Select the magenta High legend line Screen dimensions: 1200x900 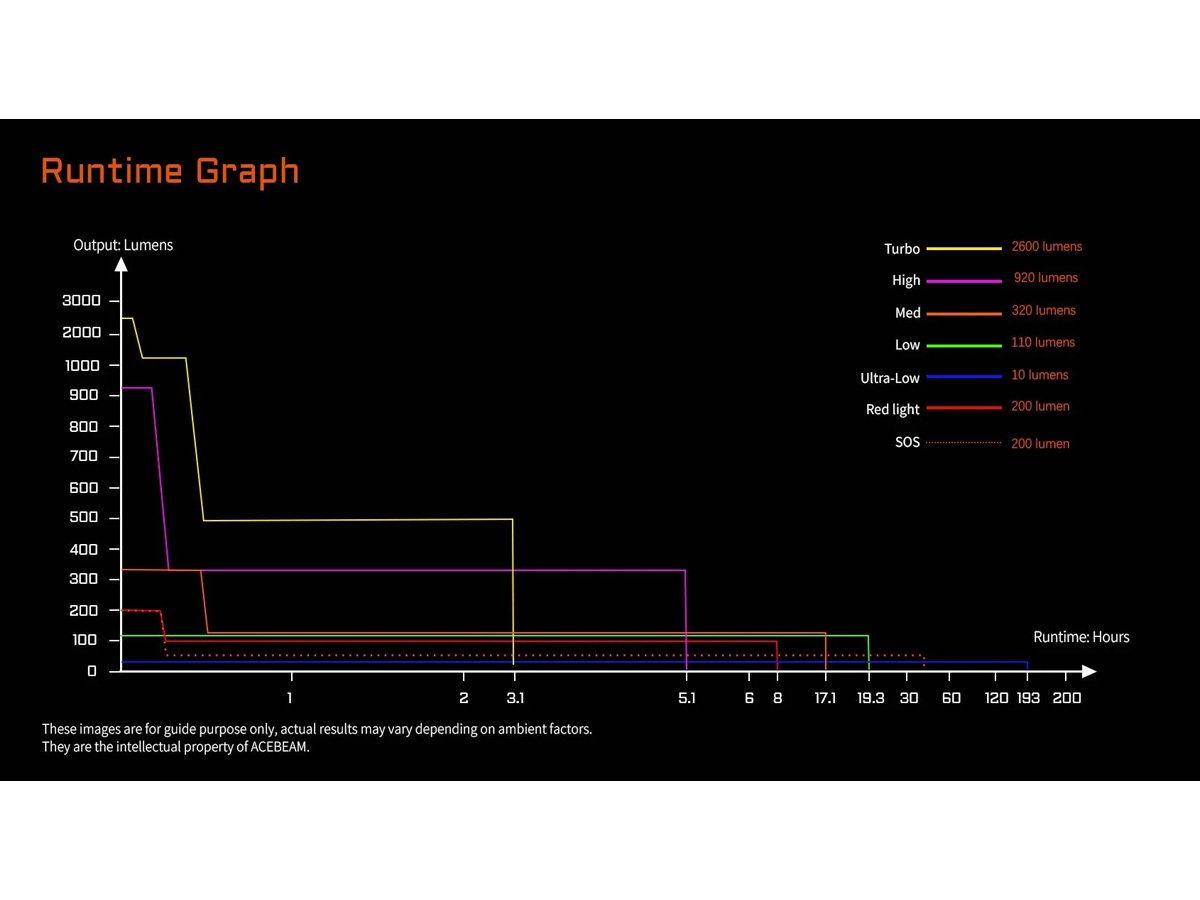click(964, 281)
